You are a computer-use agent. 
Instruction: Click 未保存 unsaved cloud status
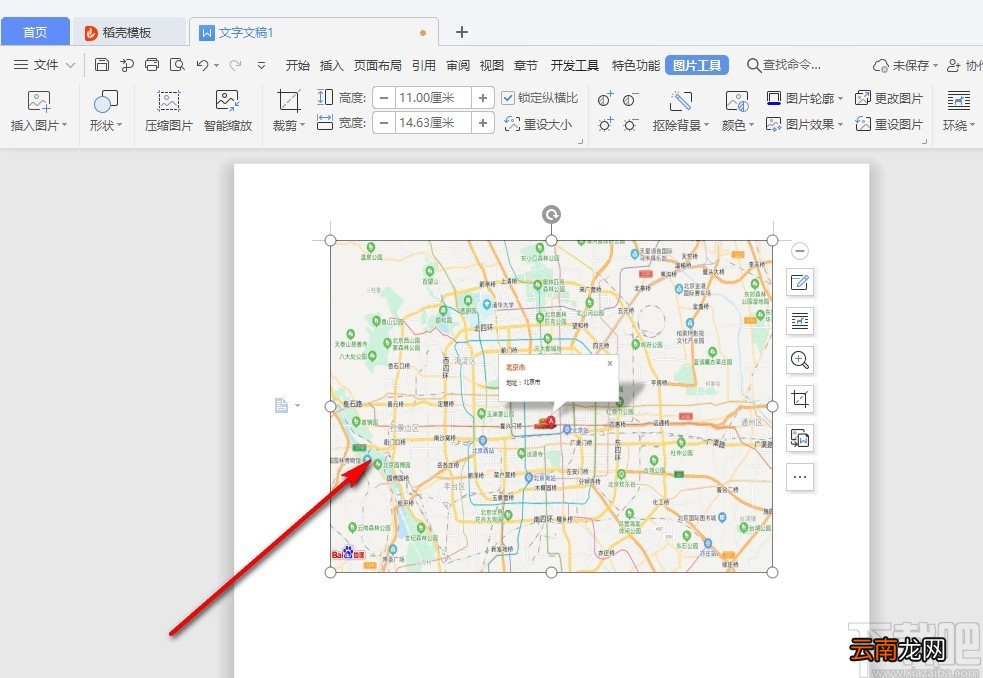905,65
